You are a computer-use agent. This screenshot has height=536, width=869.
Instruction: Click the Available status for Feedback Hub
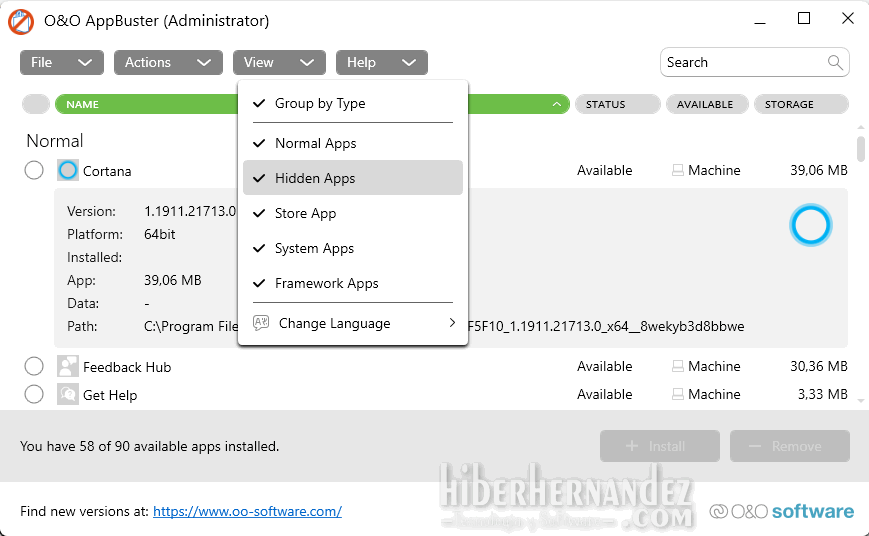604,366
